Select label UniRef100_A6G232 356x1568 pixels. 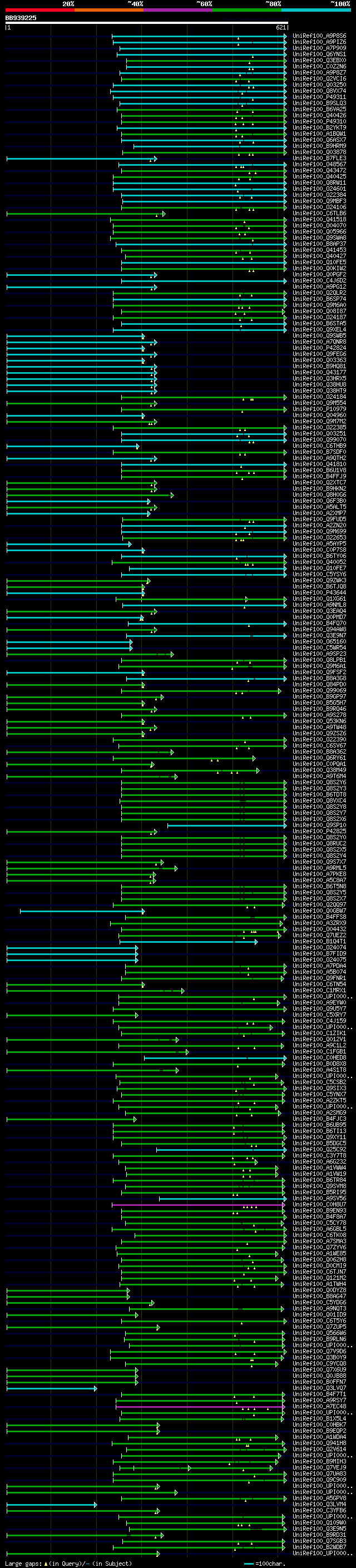point(319,1161)
